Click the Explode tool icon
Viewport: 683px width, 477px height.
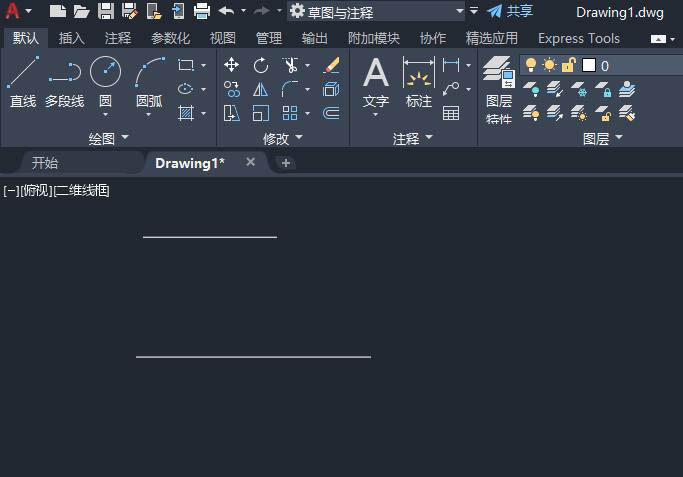[331, 89]
